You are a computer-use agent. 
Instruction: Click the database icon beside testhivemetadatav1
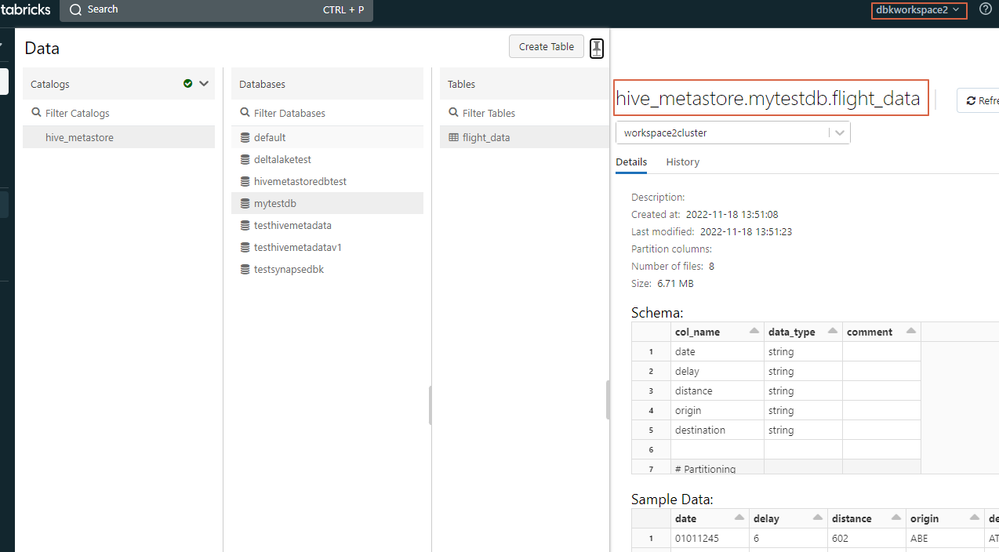coord(245,247)
